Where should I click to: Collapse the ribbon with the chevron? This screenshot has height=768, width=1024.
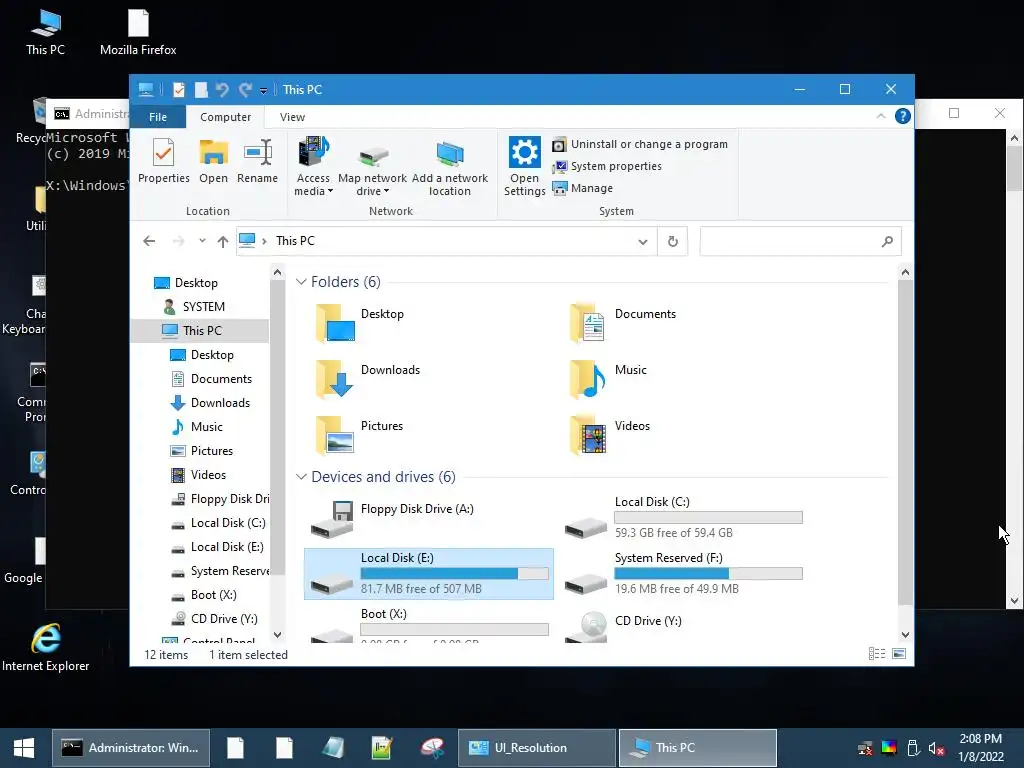[x=881, y=116]
